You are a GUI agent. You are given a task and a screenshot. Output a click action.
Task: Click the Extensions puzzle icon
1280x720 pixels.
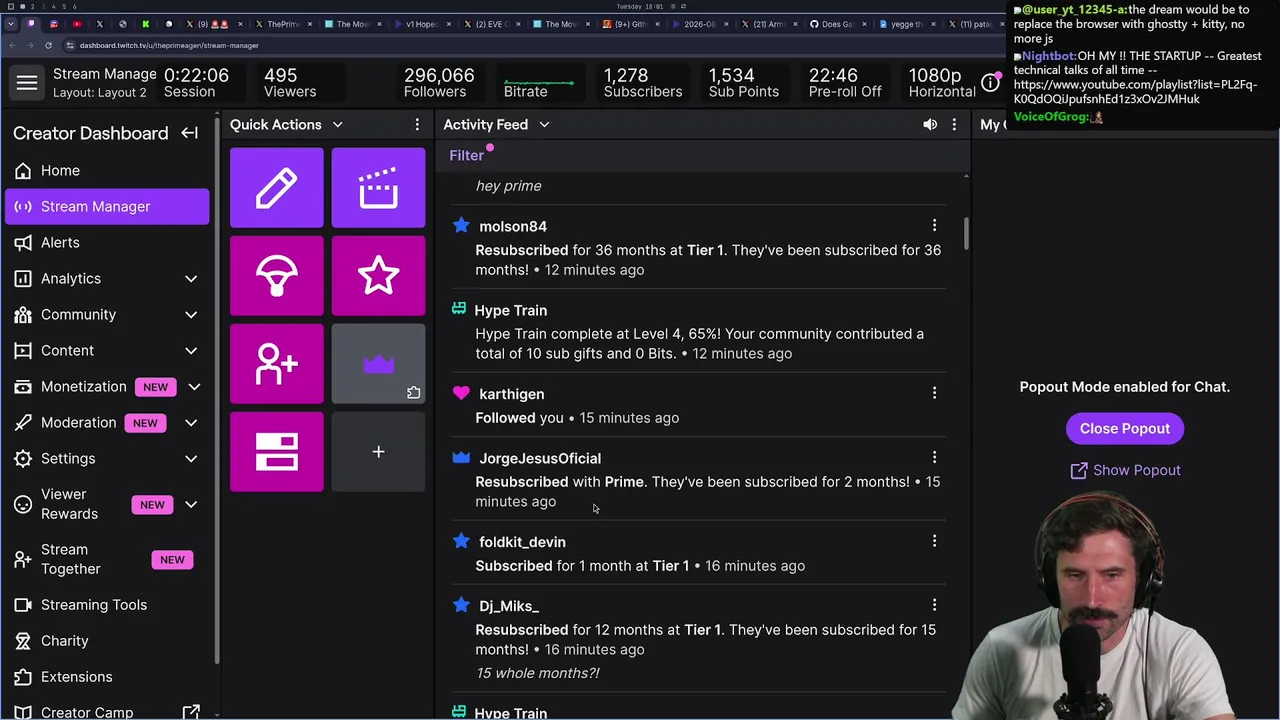[23, 677]
